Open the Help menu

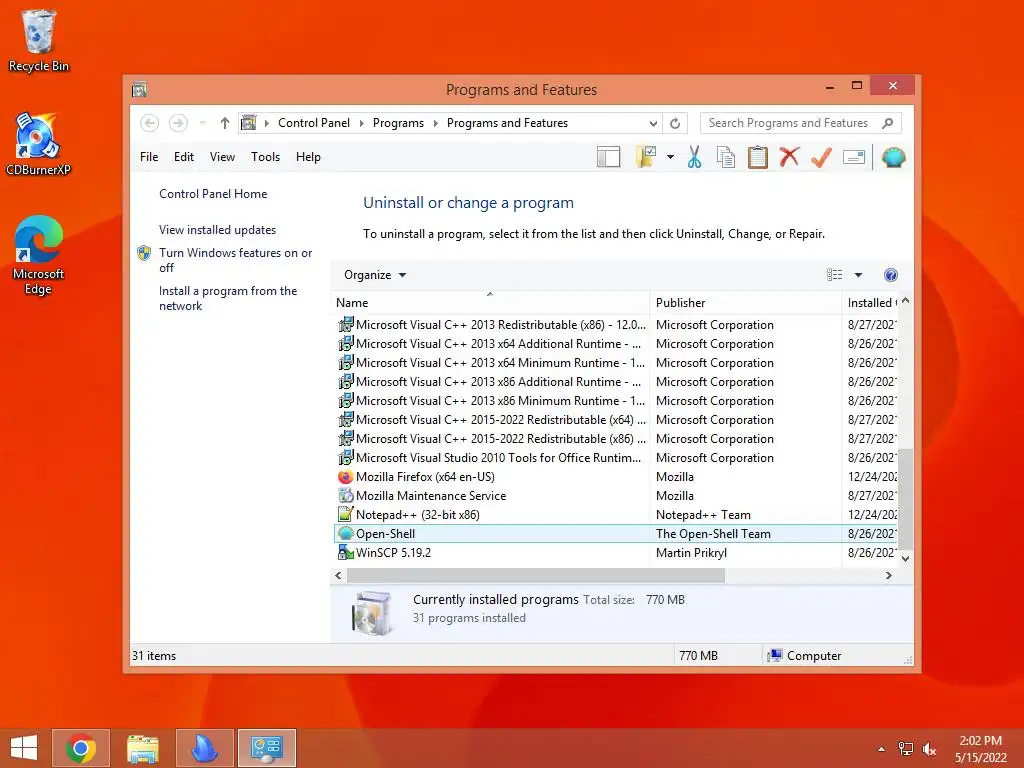308,157
